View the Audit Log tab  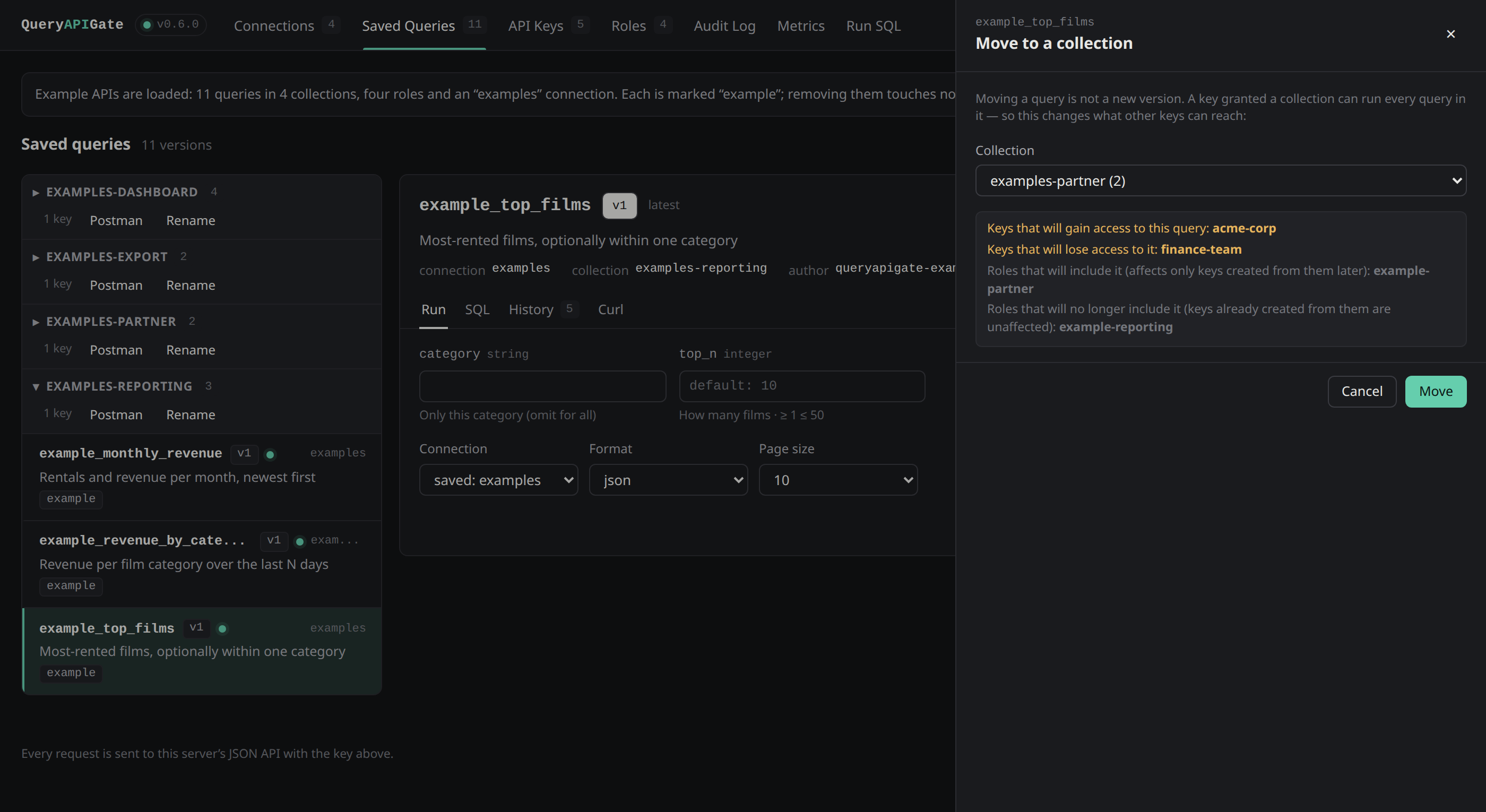(724, 25)
